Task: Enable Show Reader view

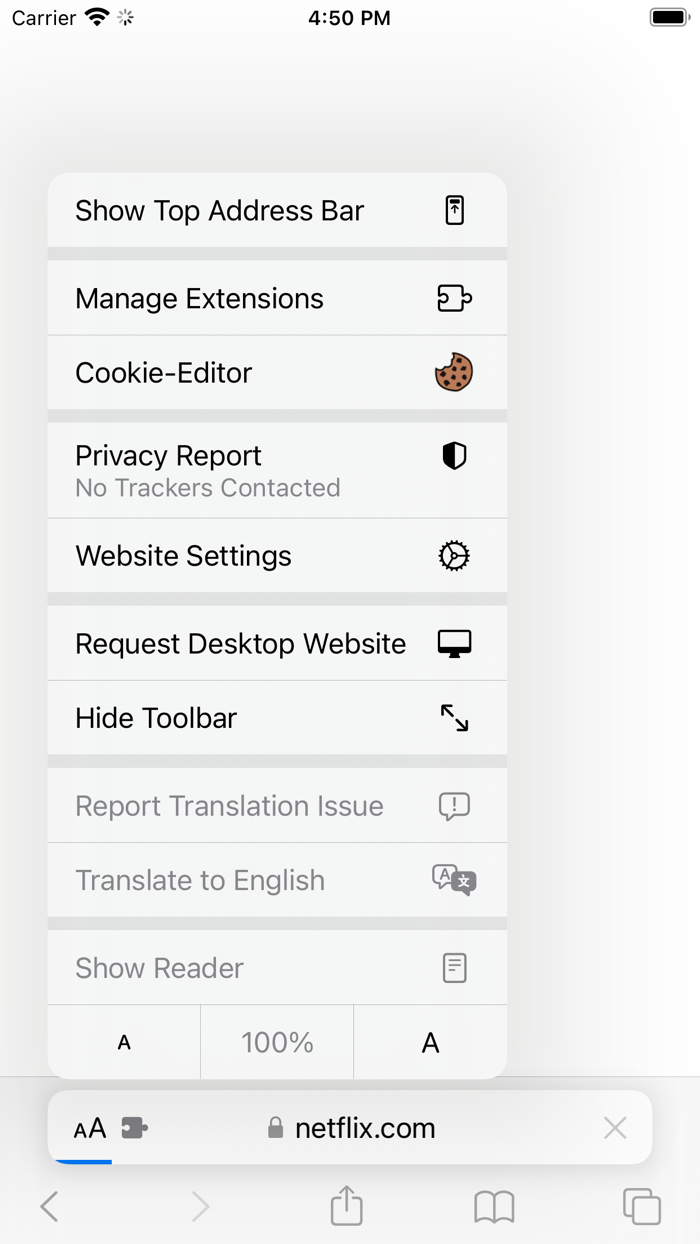Action: 277,967
